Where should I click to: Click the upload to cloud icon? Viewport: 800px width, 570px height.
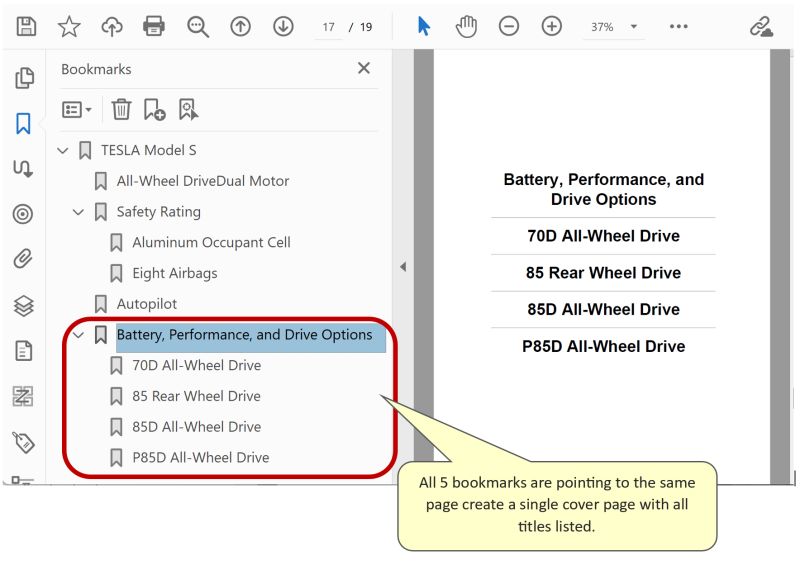point(112,26)
